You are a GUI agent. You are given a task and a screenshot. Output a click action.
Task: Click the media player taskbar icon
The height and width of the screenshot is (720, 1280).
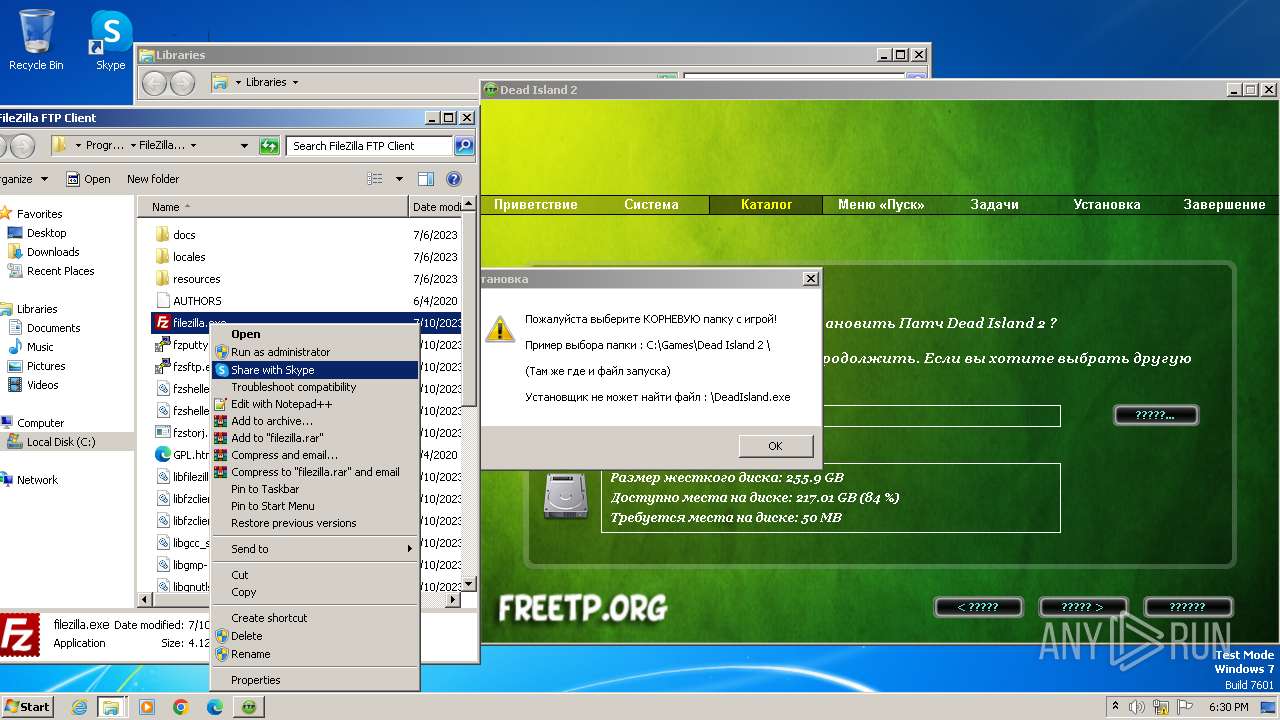(x=147, y=707)
